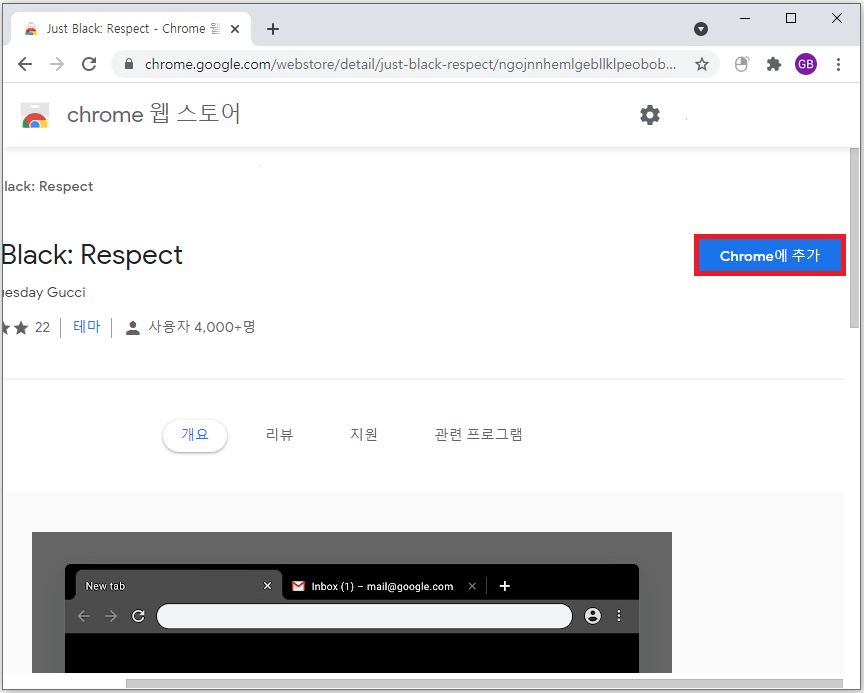View site info via padlock icon
Image resolution: width=864 pixels, height=693 pixels.
[129, 64]
